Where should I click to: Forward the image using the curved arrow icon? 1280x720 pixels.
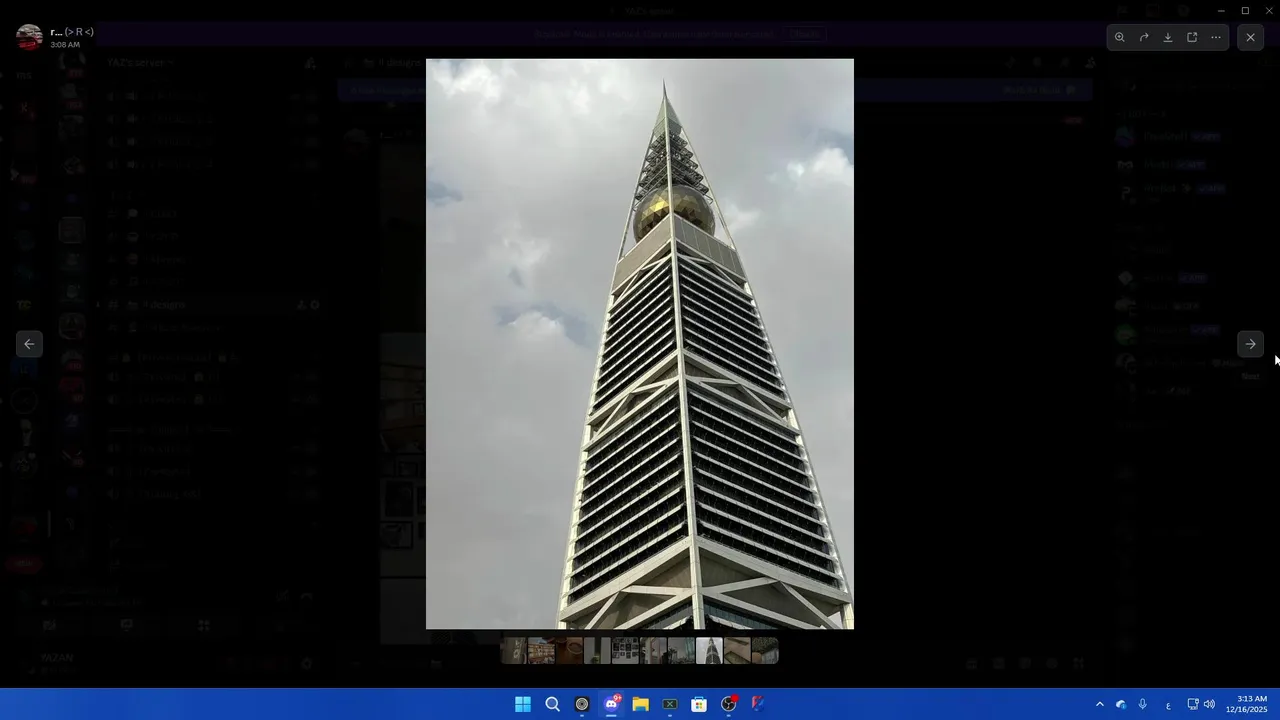click(x=1144, y=37)
